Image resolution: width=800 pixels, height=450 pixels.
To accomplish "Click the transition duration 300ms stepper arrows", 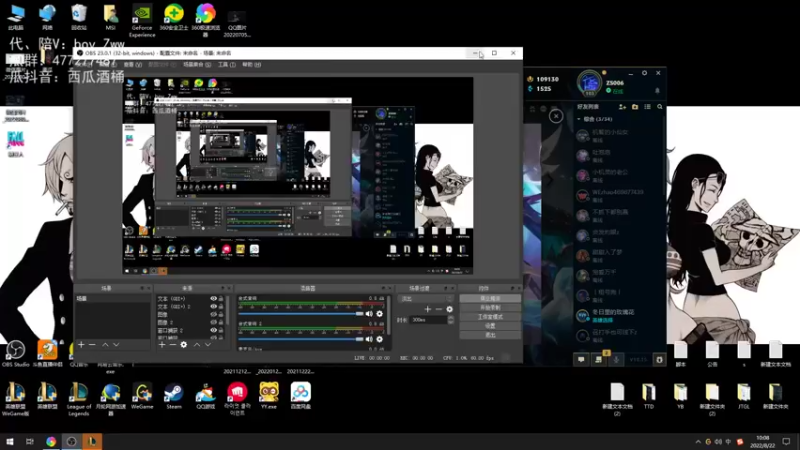I will click(451, 320).
